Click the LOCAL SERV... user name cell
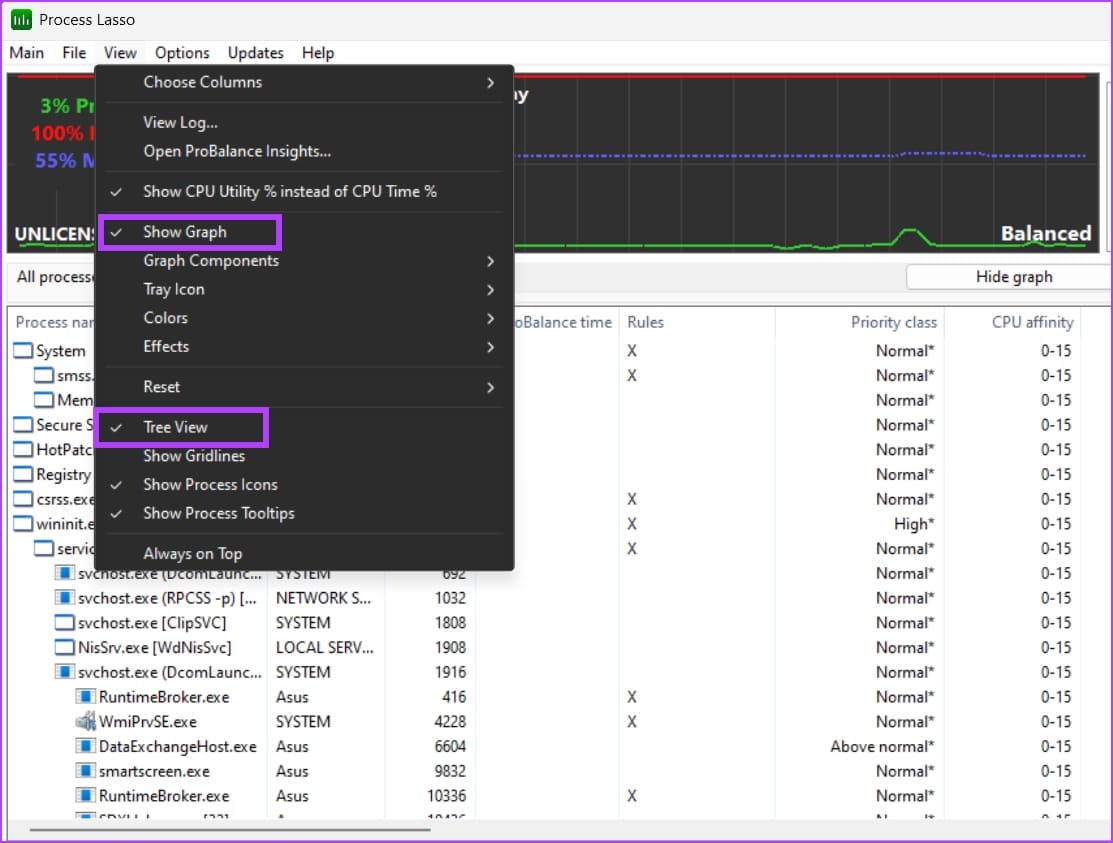 [324, 647]
